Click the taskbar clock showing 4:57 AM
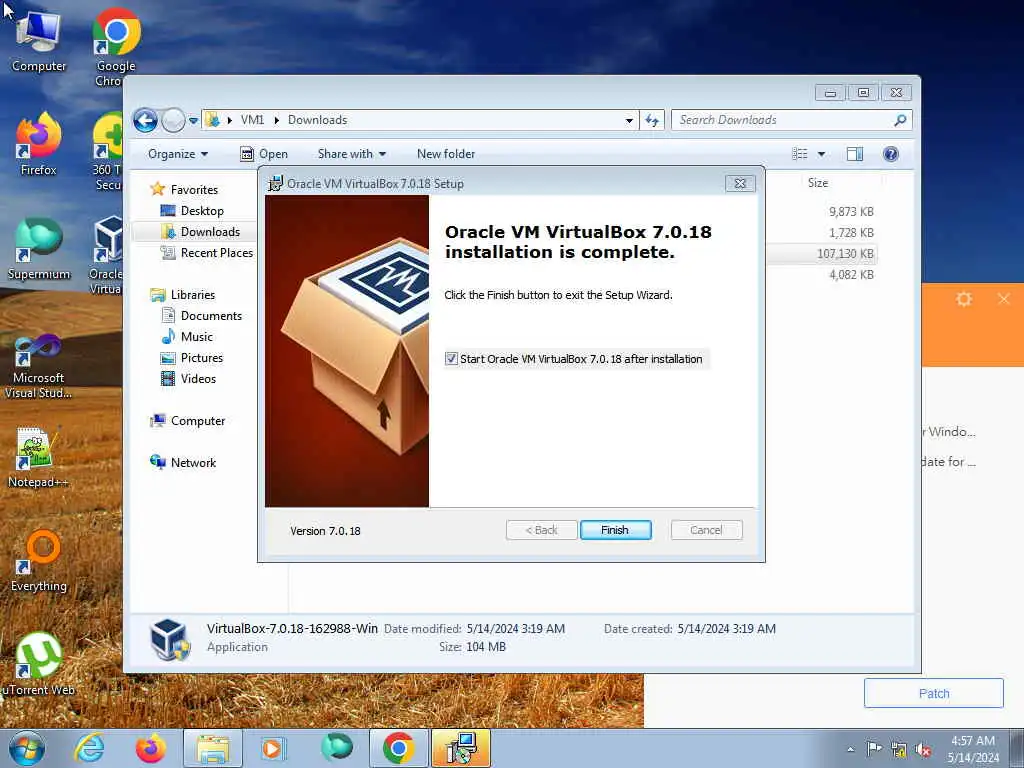Viewport: 1024px width, 768px height. pyautogui.click(x=973, y=749)
